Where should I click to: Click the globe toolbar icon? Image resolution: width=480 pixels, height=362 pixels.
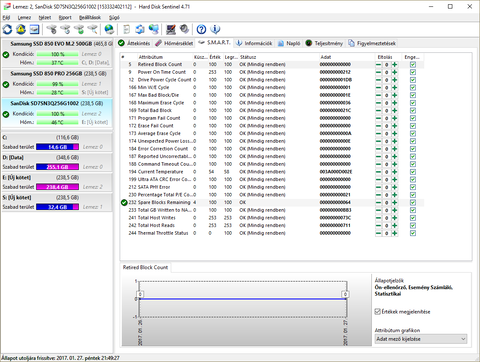pos(109,29)
